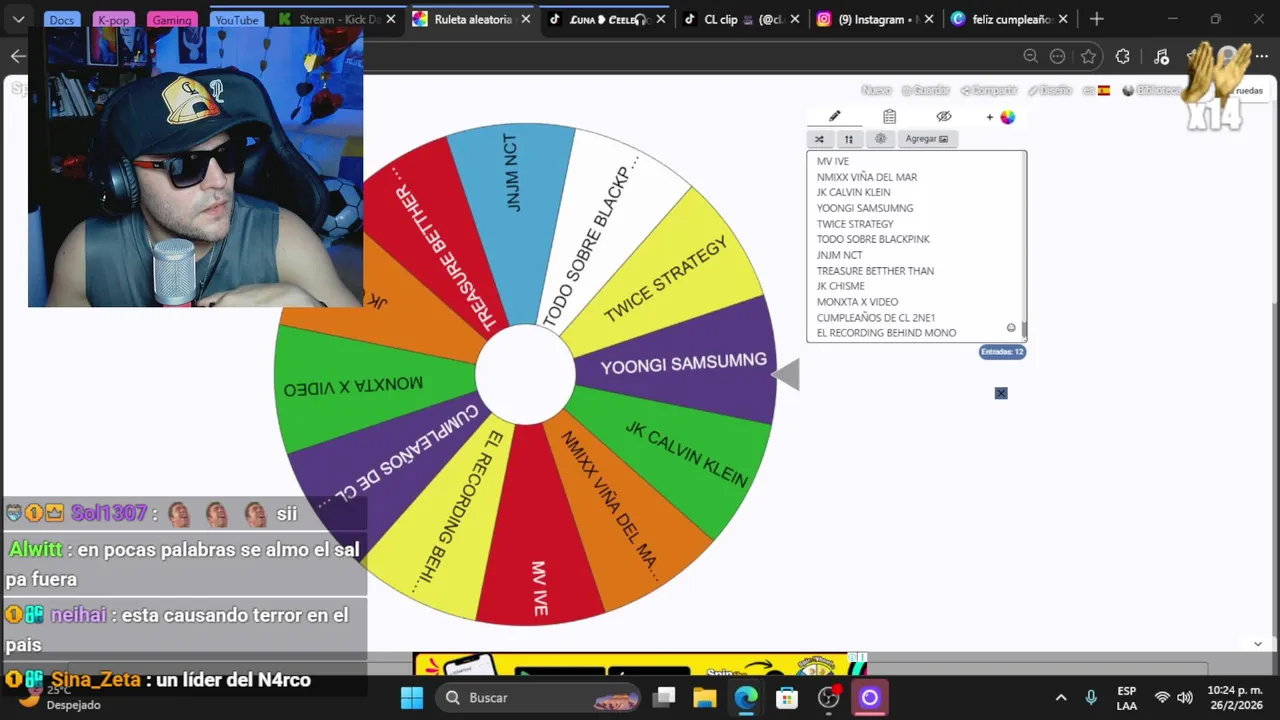
Task: Close the small X box below entries
Action: pos(1001,393)
